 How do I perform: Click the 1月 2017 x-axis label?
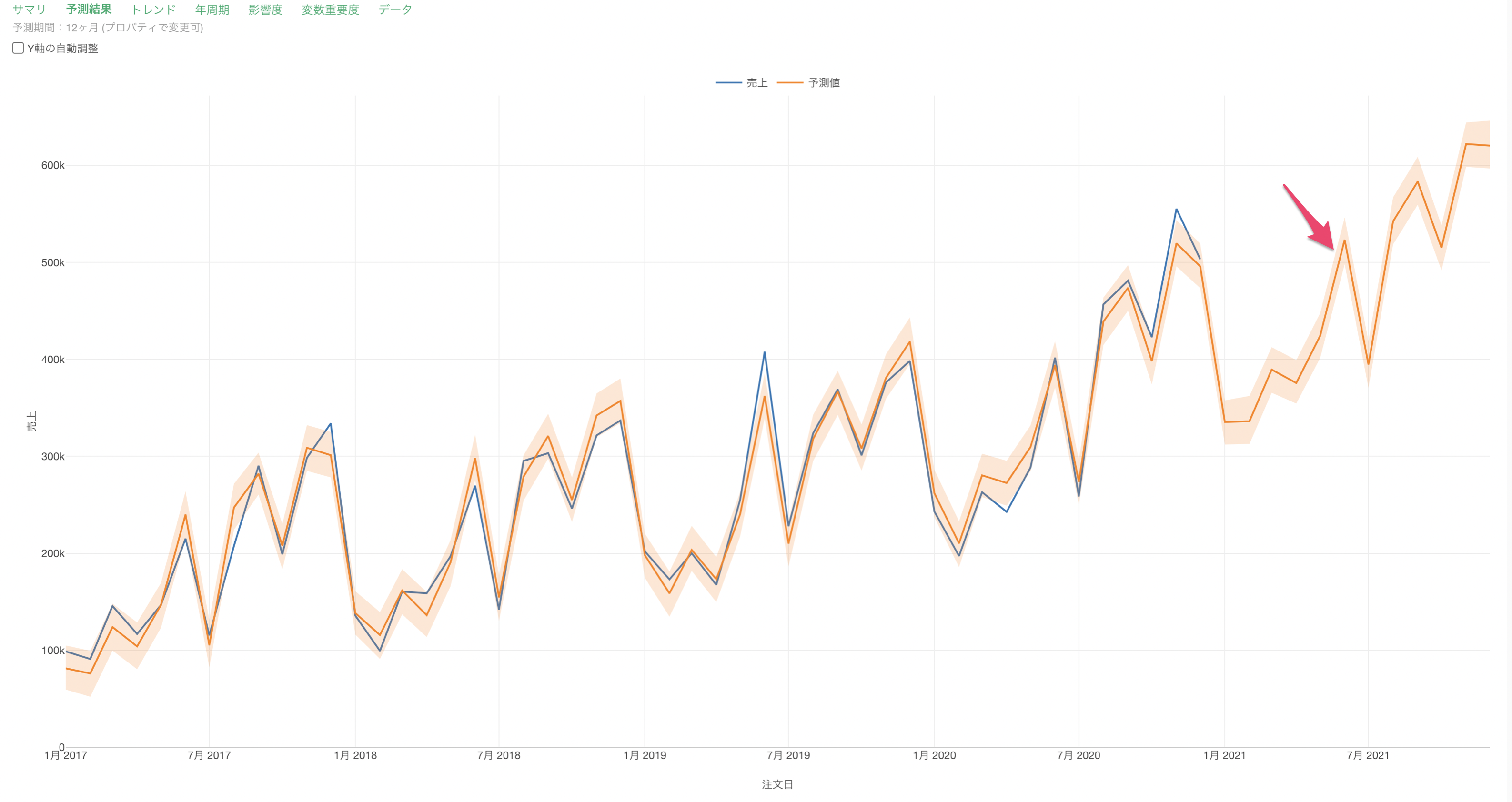(x=65, y=755)
